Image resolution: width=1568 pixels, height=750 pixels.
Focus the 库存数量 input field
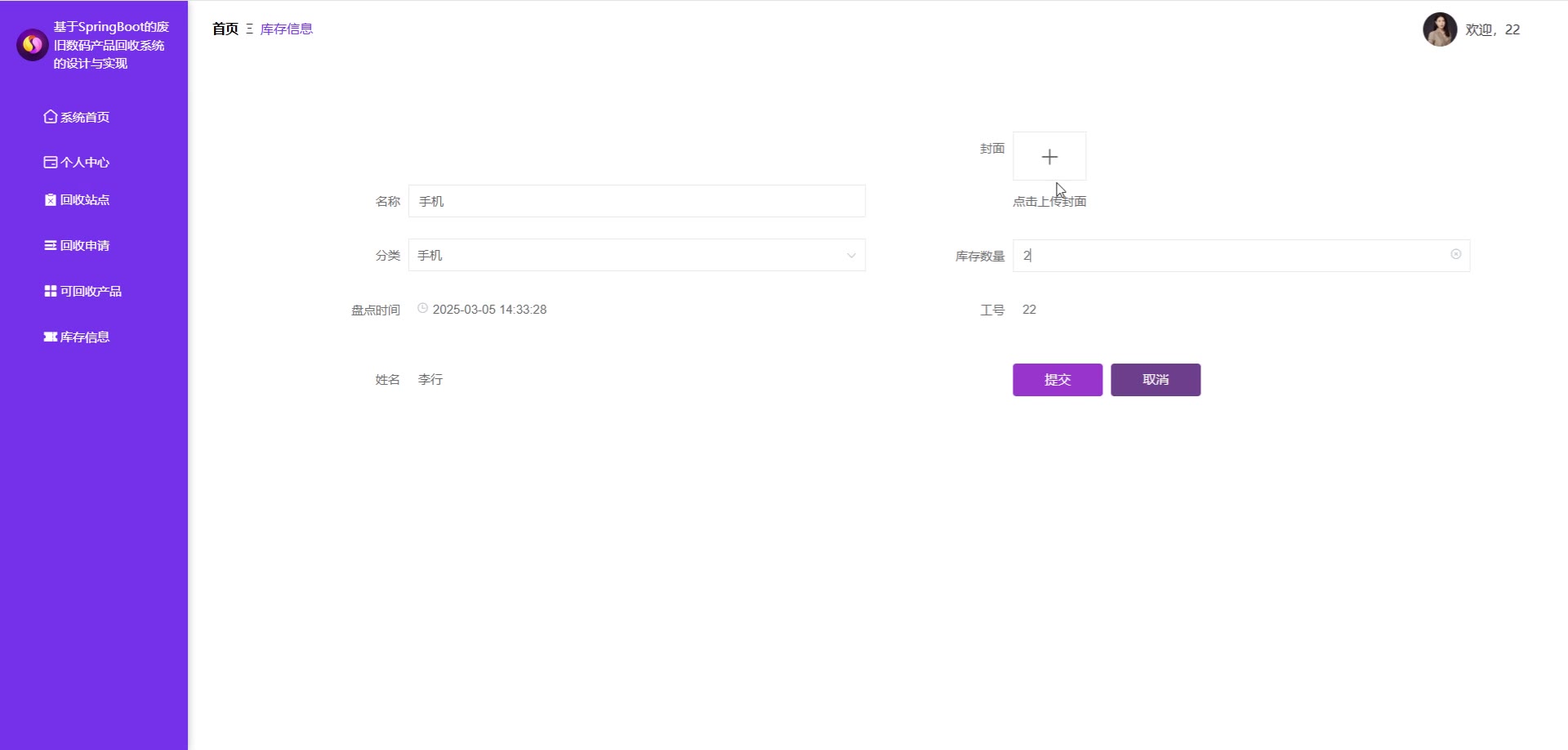1241,256
